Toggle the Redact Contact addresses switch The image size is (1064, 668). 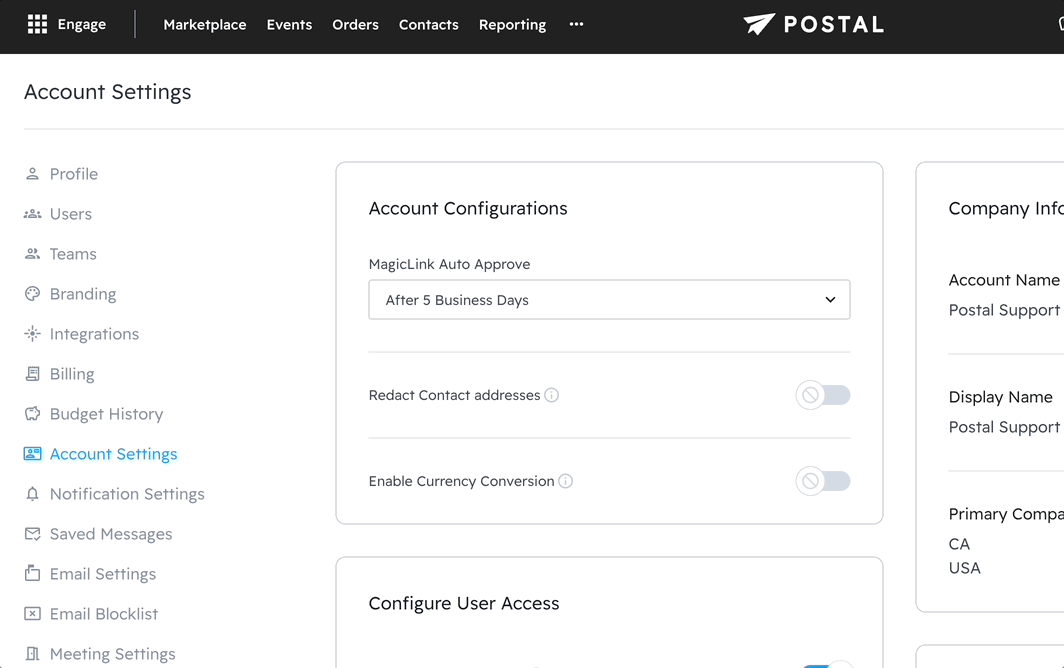(x=823, y=395)
